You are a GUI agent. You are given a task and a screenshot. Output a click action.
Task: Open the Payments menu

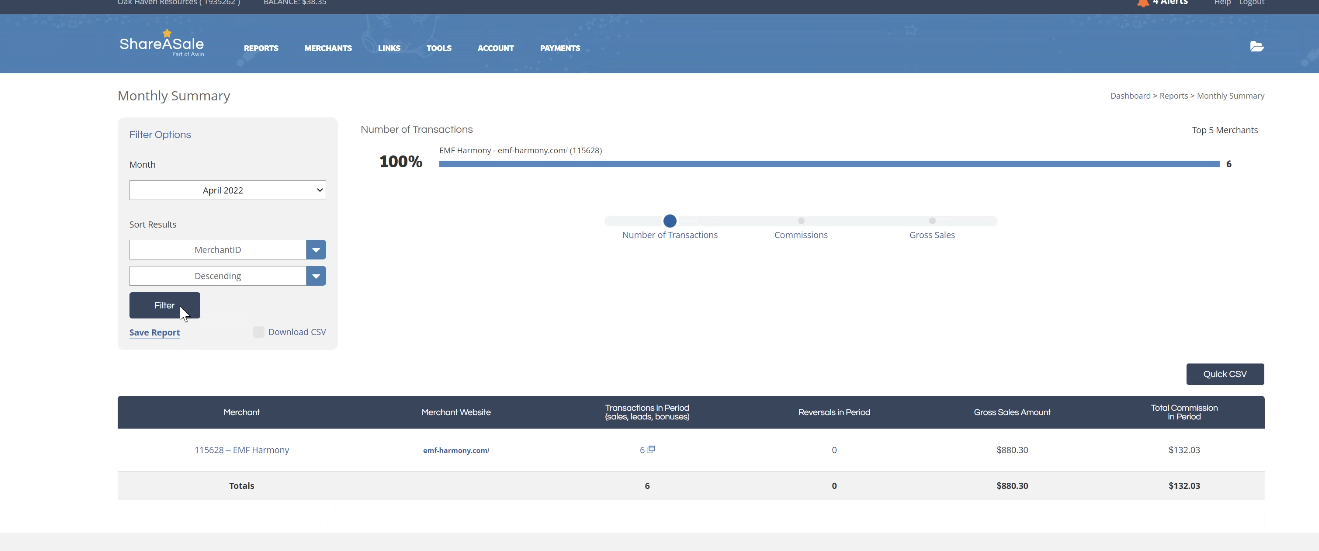tap(560, 48)
